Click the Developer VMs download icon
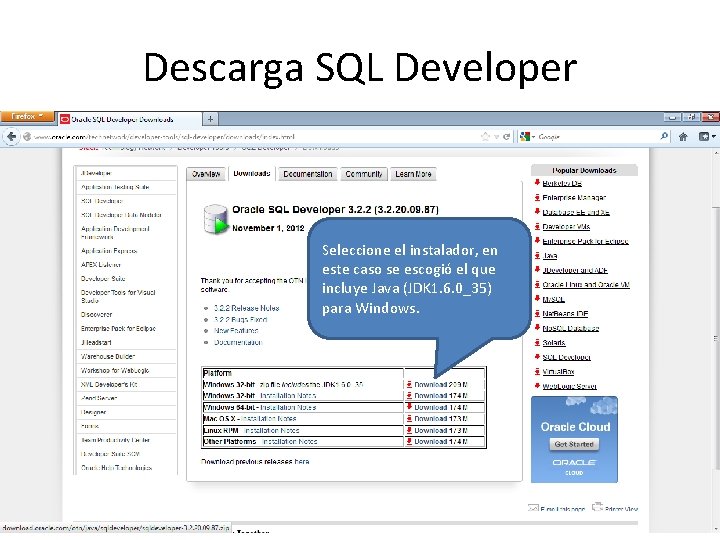Screen dimensions: 720x540 pos(537,226)
